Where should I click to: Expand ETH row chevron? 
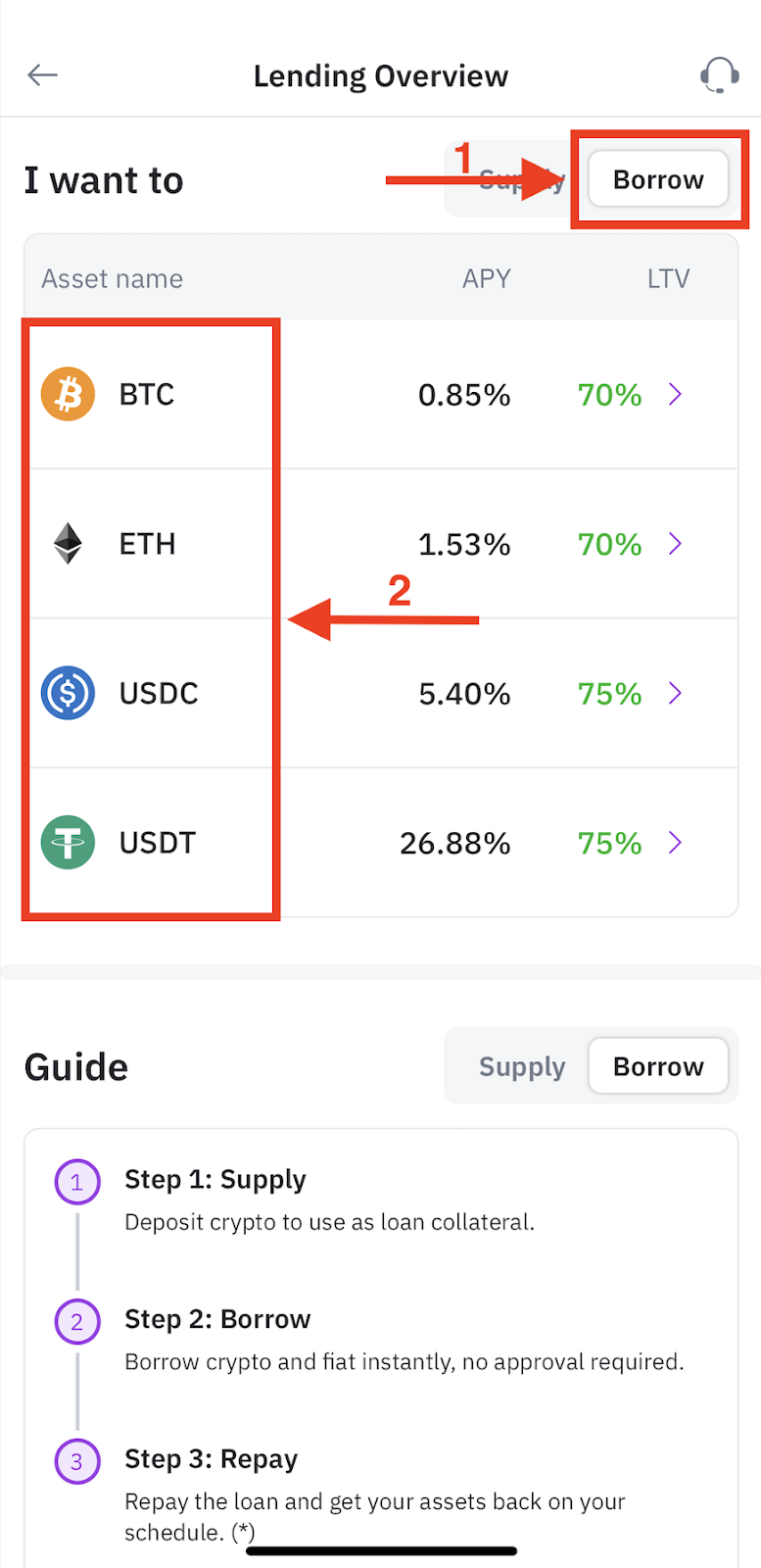[x=675, y=544]
